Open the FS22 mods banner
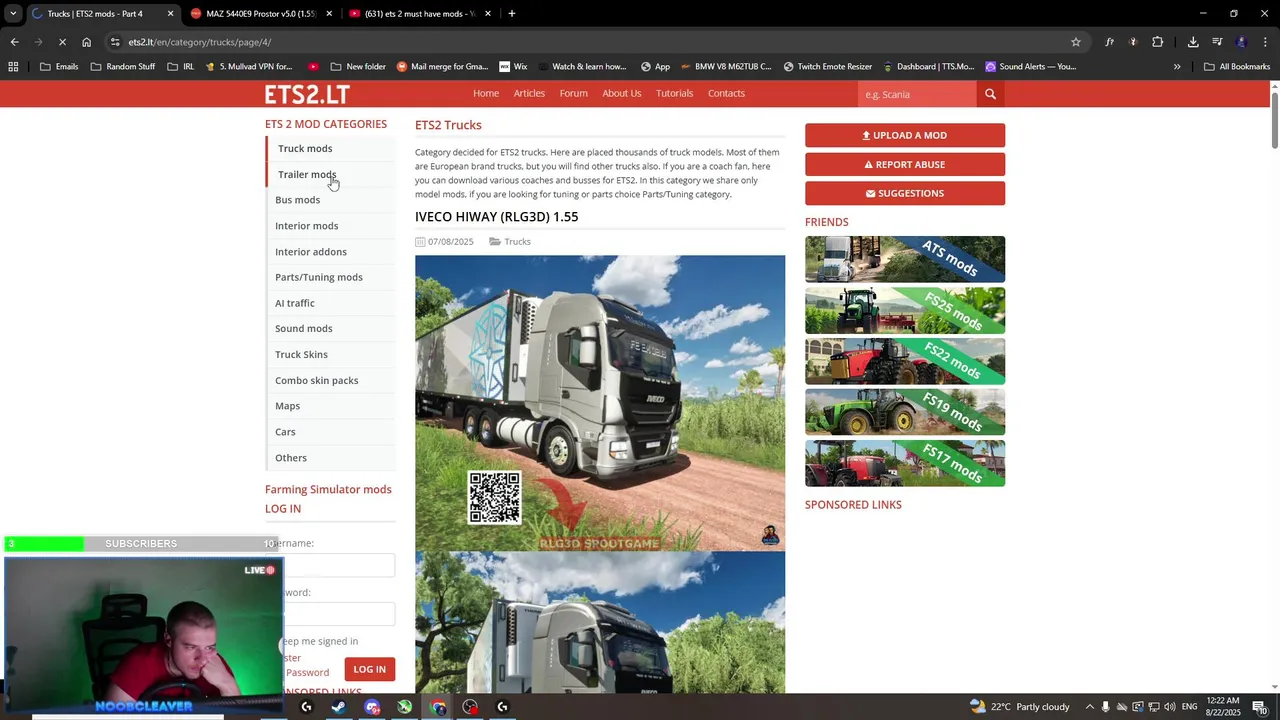The height and width of the screenshot is (720, 1280). coord(905,361)
